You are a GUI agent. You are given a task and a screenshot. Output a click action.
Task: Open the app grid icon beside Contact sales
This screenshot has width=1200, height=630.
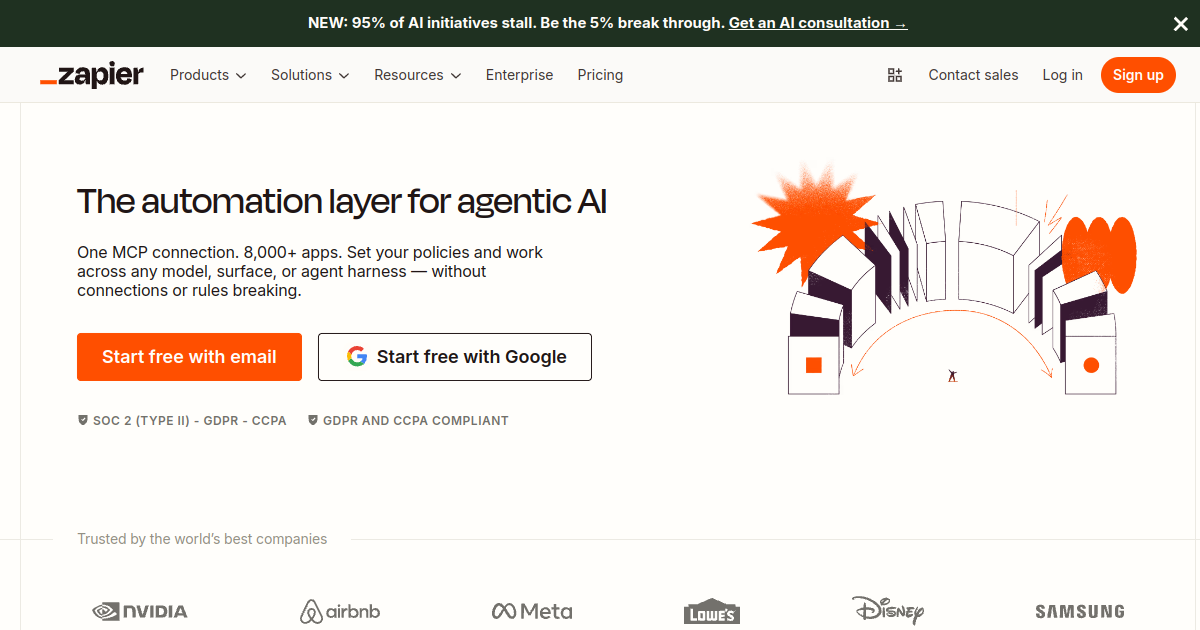[x=895, y=75]
